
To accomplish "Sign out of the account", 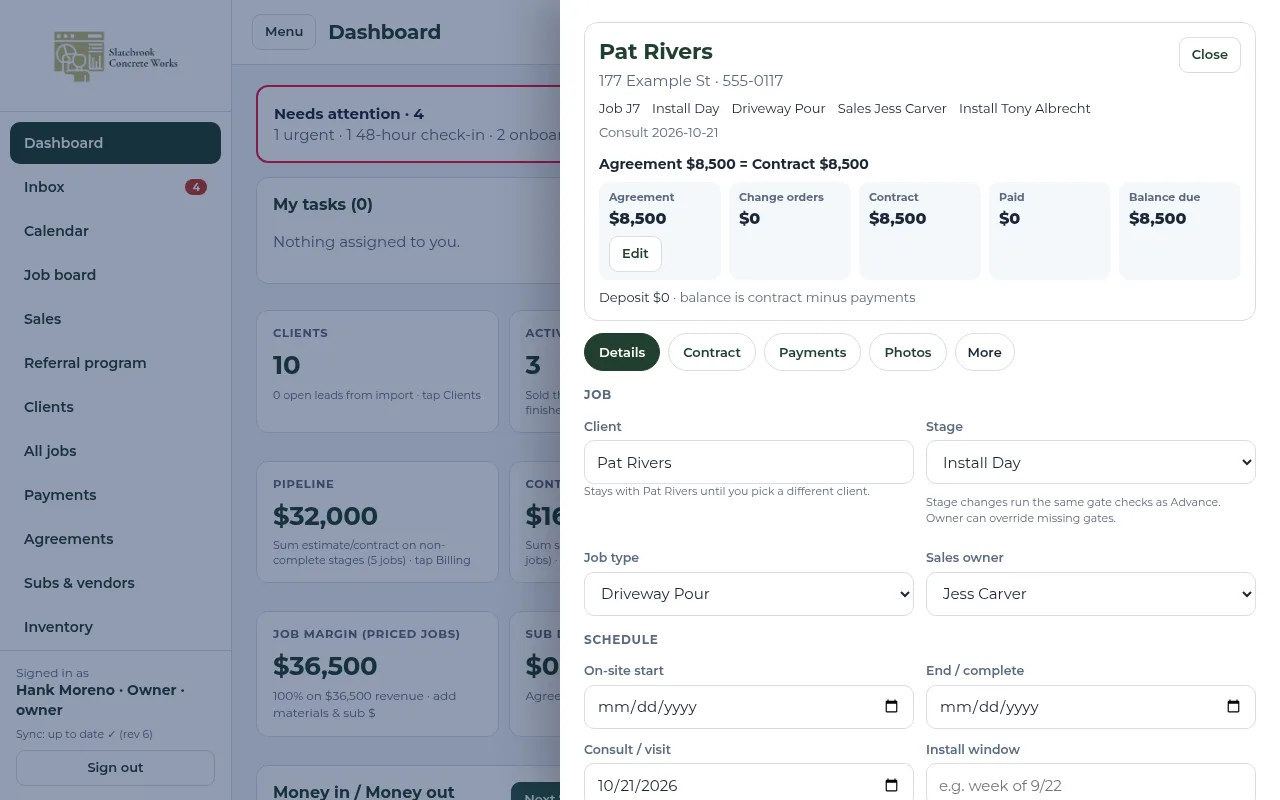I will coord(115,768).
